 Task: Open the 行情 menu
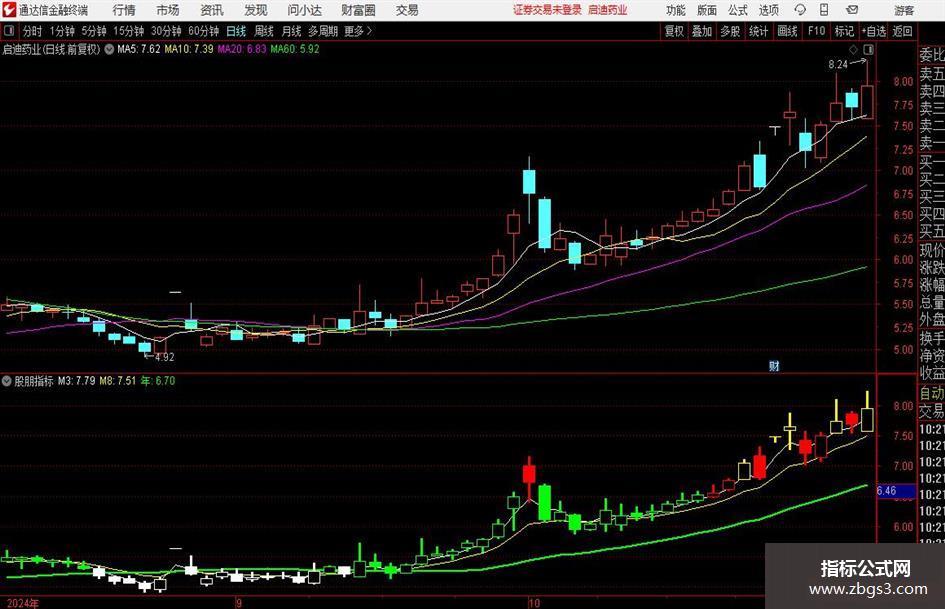pos(124,10)
